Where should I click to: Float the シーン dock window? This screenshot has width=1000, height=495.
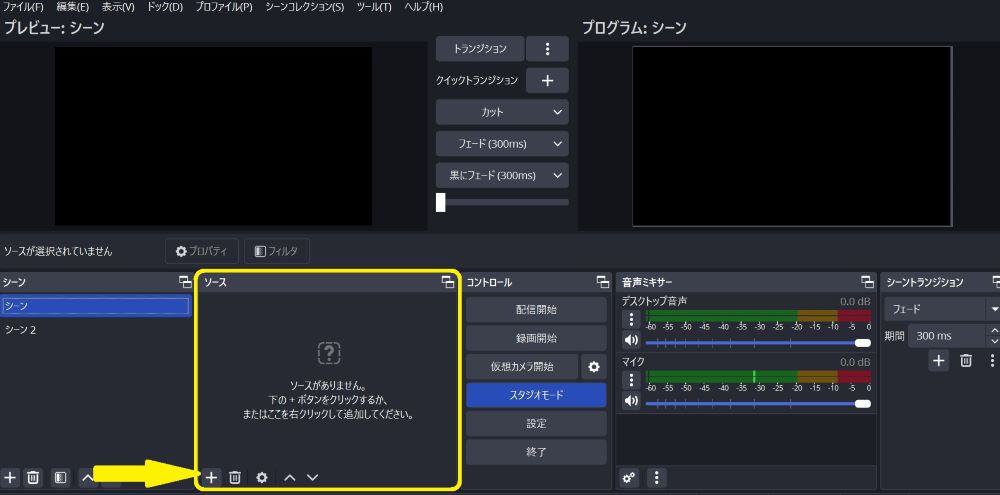point(185,282)
